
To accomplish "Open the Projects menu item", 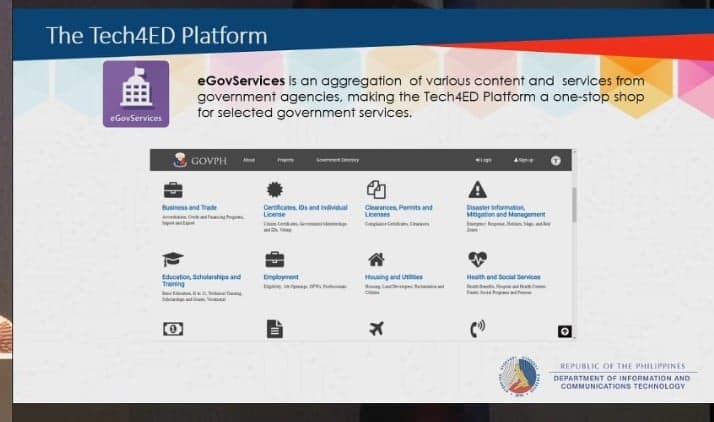I will click(285, 160).
